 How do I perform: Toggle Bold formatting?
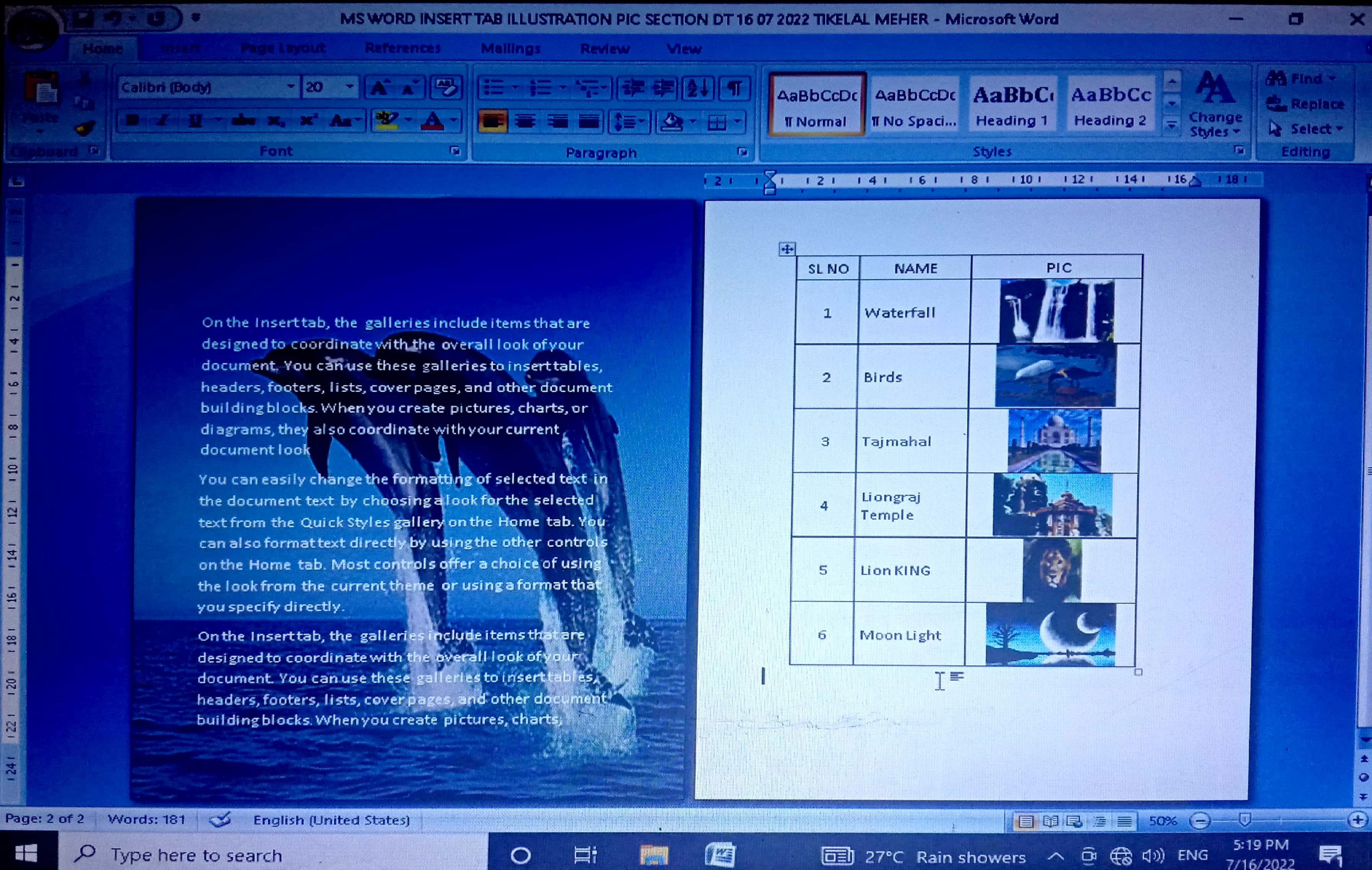pyautogui.click(x=132, y=121)
